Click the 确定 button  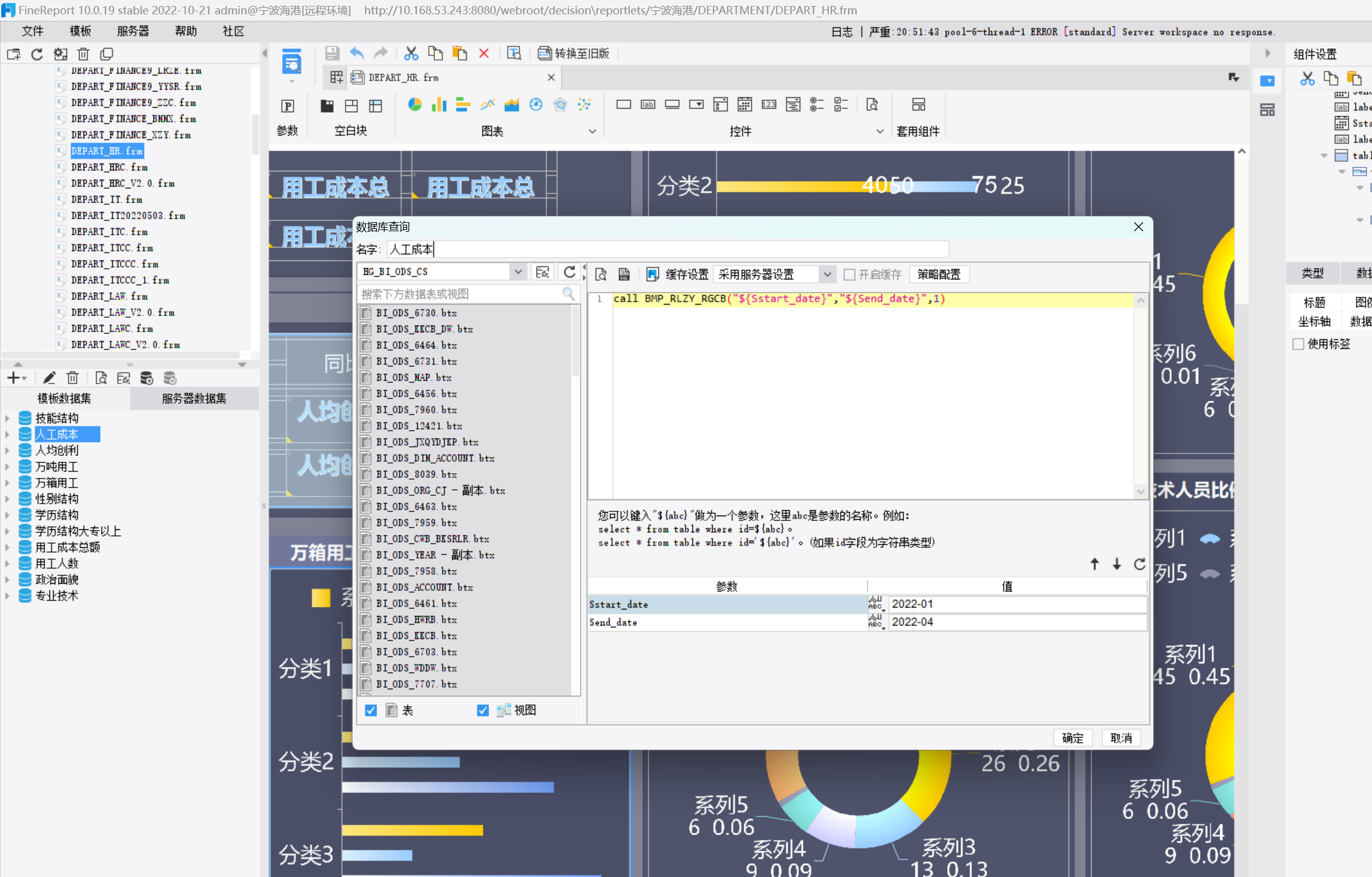[1072, 738]
